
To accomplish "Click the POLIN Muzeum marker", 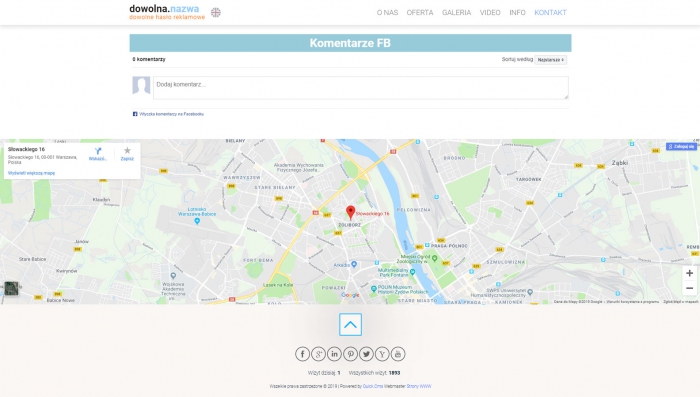I will [x=374, y=289].
